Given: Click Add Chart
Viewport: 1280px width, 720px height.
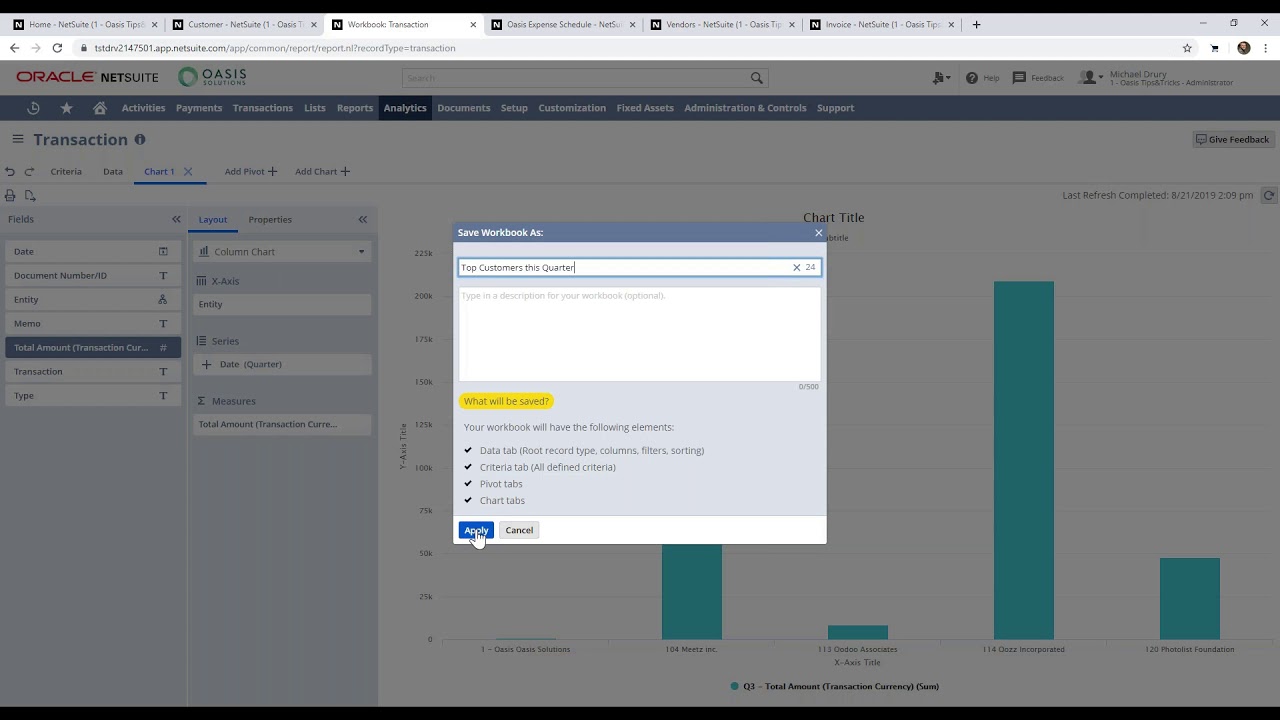Looking at the screenshot, I should click(322, 171).
